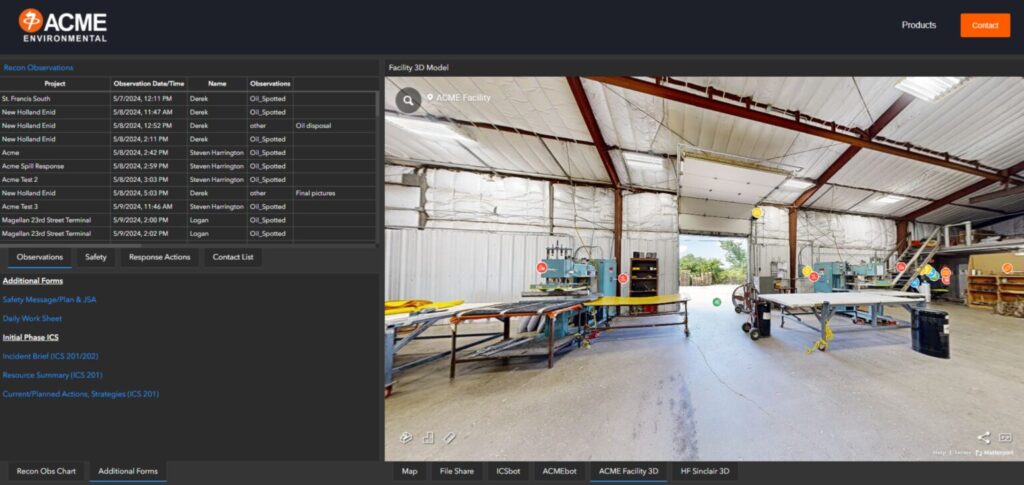Open yellow tag above the overhead door
This screenshot has height=485, width=1024.
[x=757, y=212]
